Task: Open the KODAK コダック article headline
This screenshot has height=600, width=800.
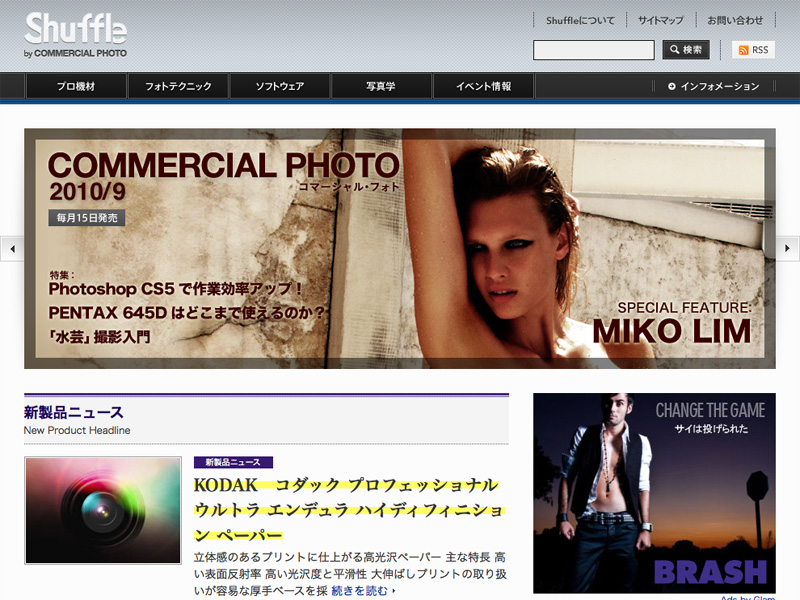Action: coord(348,510)
